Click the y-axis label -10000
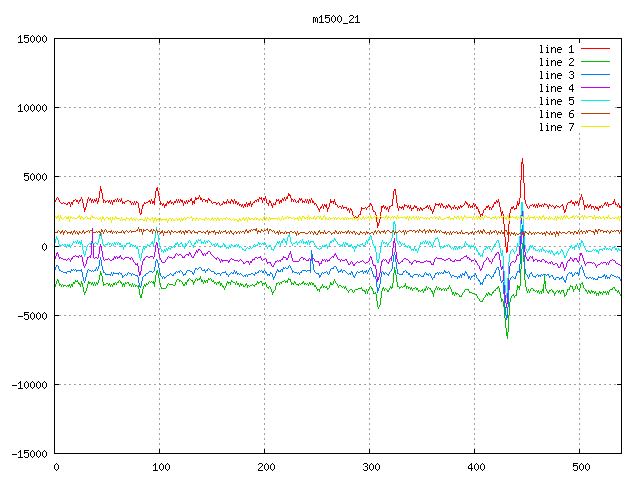Screen dimensions: 640x480 tap(29, 384)
